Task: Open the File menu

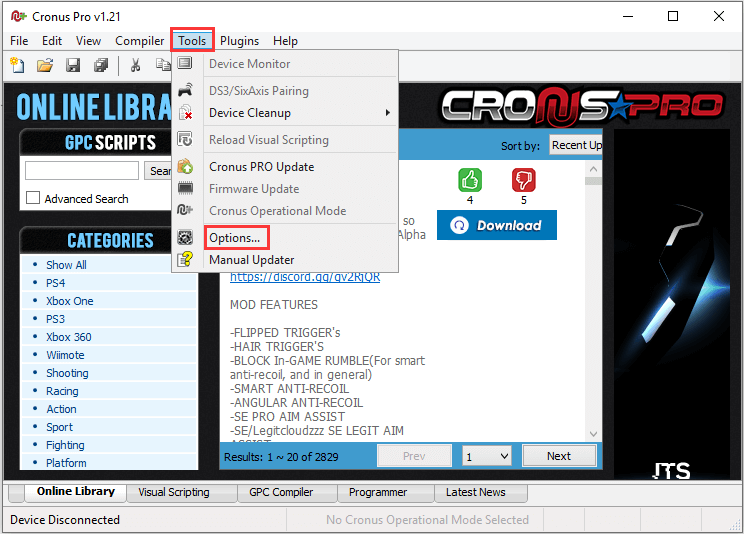Action: click(x=19, y=41)
